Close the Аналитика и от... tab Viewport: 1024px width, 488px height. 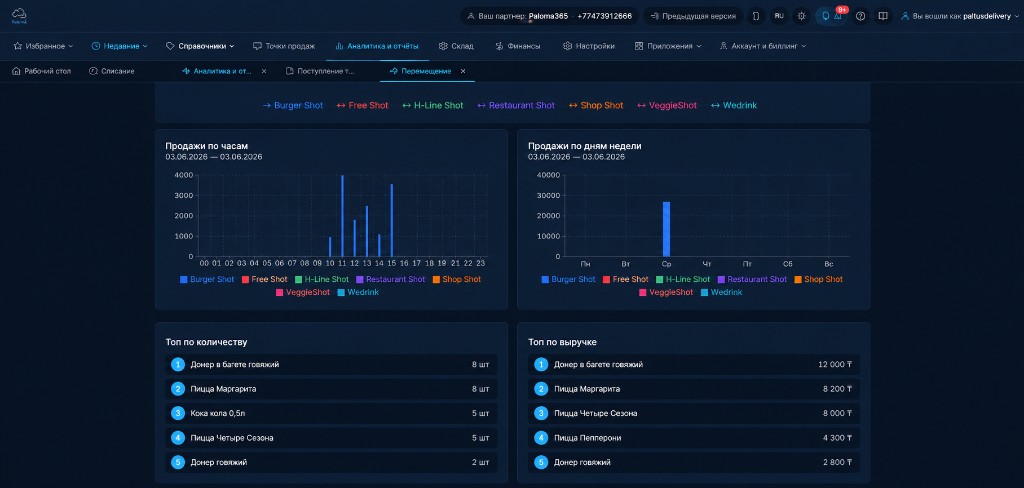tap(264, 71)
